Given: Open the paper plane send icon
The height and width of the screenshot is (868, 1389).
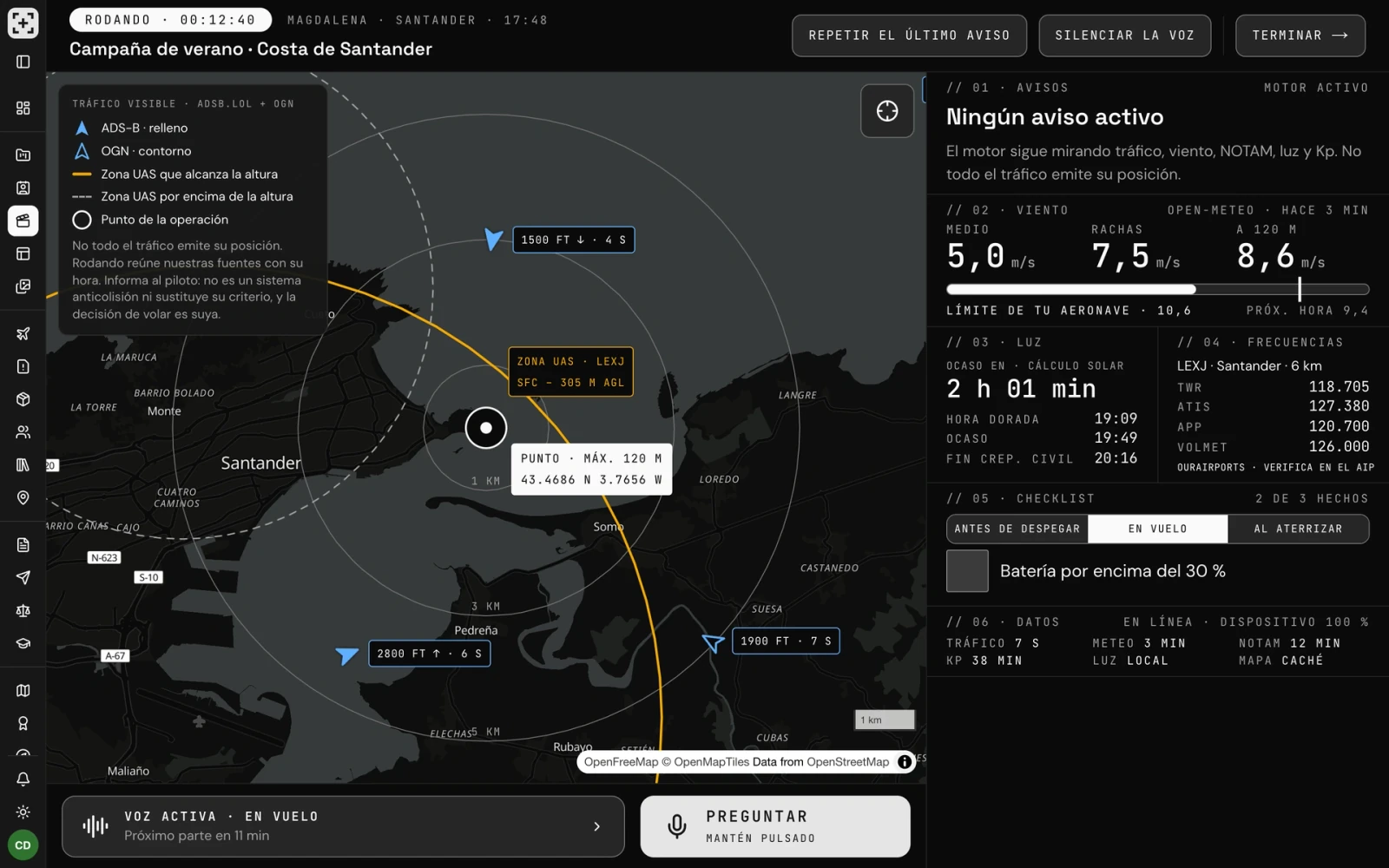Looking at the screenshot, I should pos(23,577).
